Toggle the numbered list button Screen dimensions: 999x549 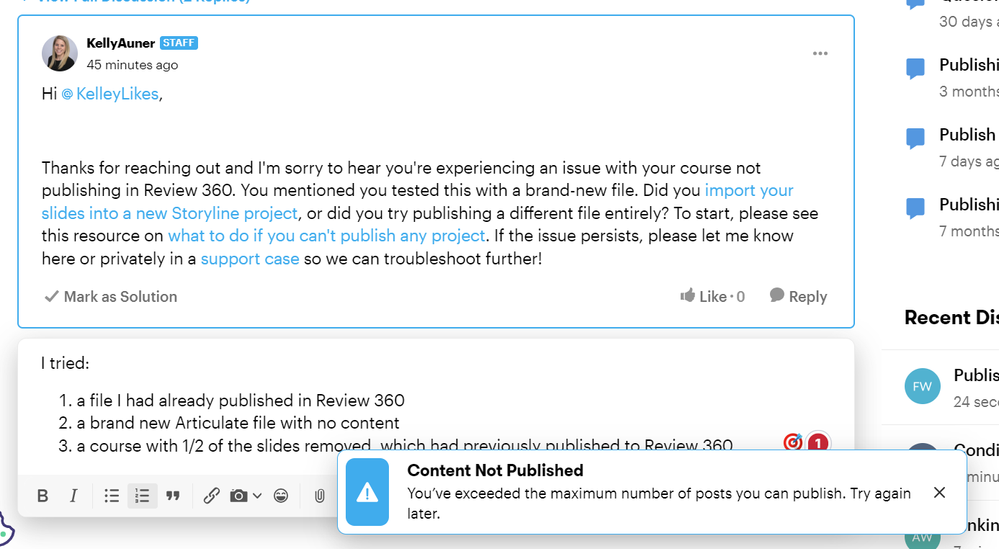(x=142, y=496)
